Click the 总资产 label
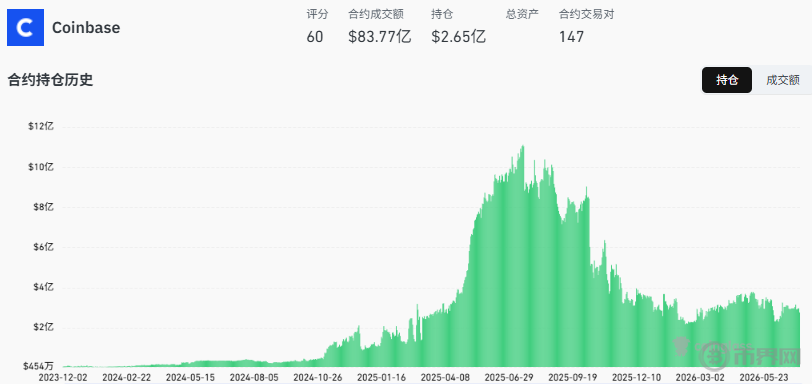Screen dimensions: 812x384 click(522, 14)
